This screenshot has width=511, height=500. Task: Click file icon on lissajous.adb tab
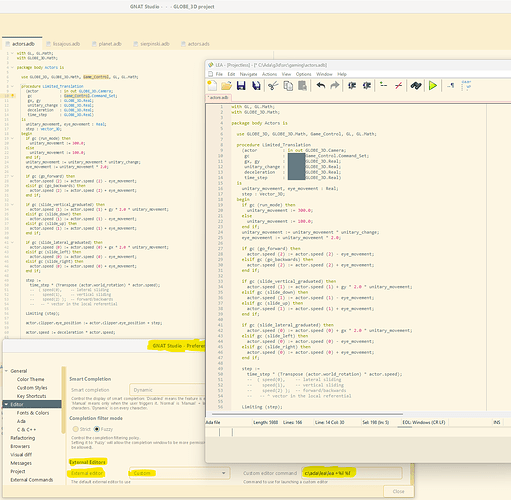[x=48, y=44]
